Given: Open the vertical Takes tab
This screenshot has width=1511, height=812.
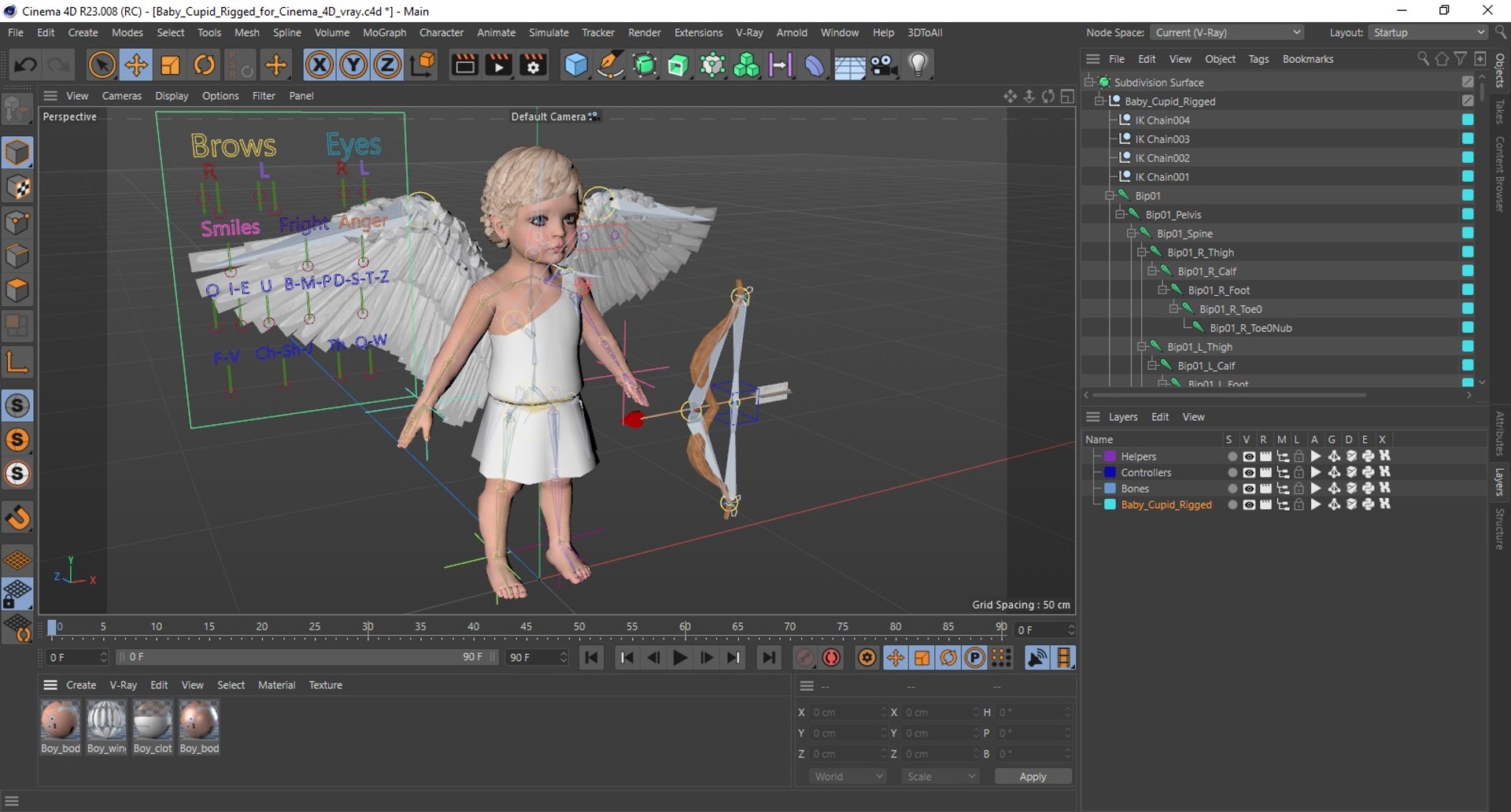Looking at the screenshot, I should (x=1499, y=112).
